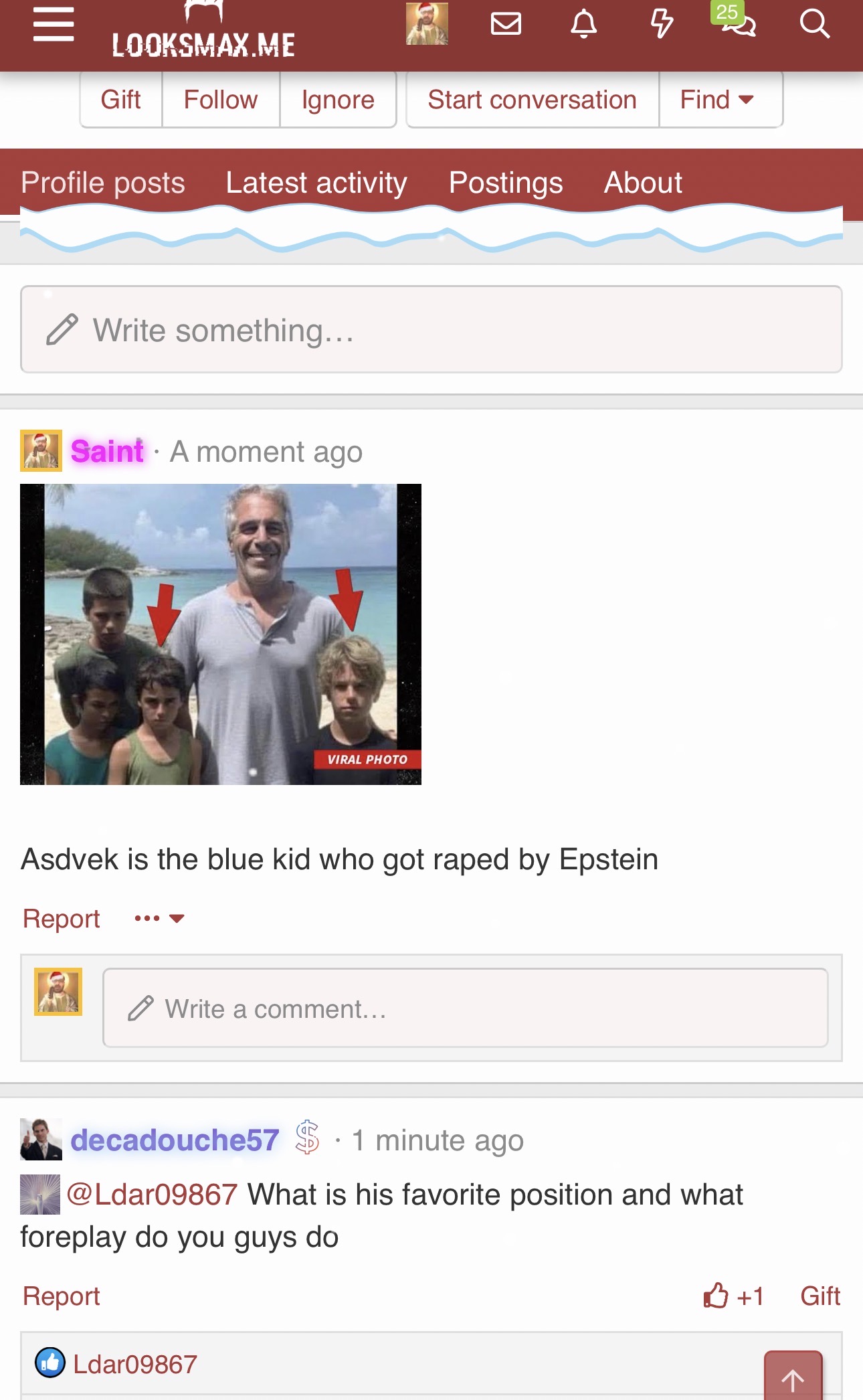The width and height of the screenshot is (863, 1400).
Task: Open the alerts bell icon
Action: pyautogui.click(x=583, y=24)
